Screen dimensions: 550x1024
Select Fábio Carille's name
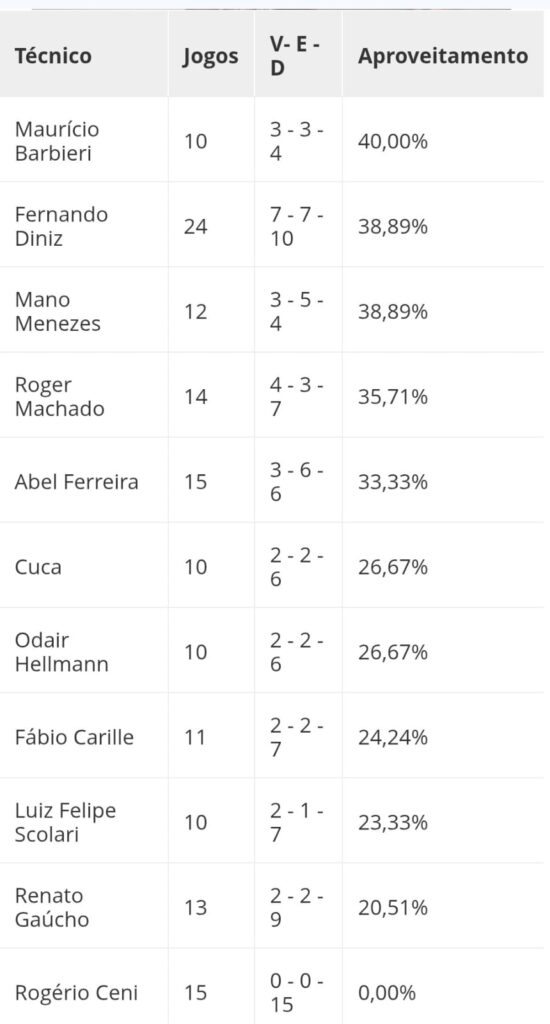pos(74,737)
